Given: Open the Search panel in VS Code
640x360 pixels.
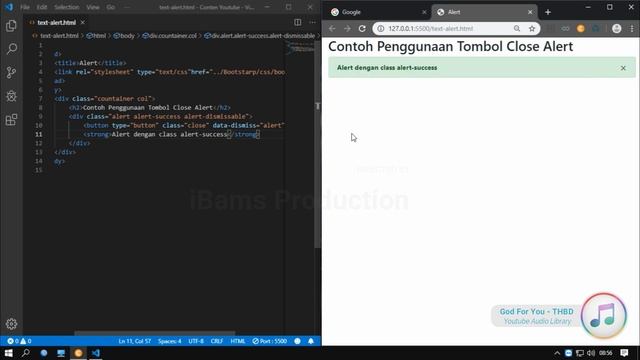Looking at the screenshot, I should click(x=11, y=49).
